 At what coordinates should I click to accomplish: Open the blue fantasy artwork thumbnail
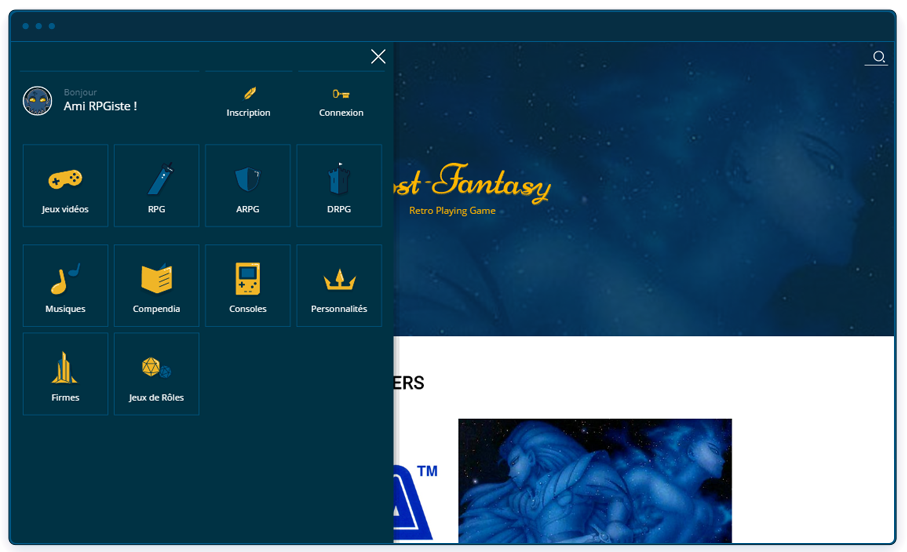595,481
